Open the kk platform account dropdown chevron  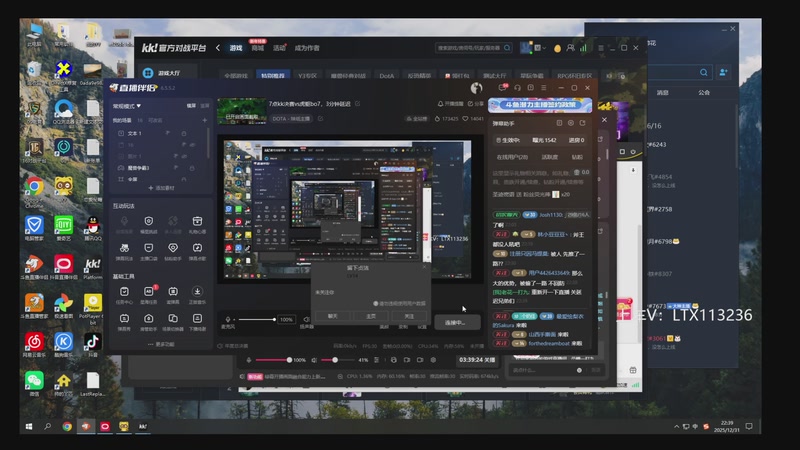[x=544, y=48]
